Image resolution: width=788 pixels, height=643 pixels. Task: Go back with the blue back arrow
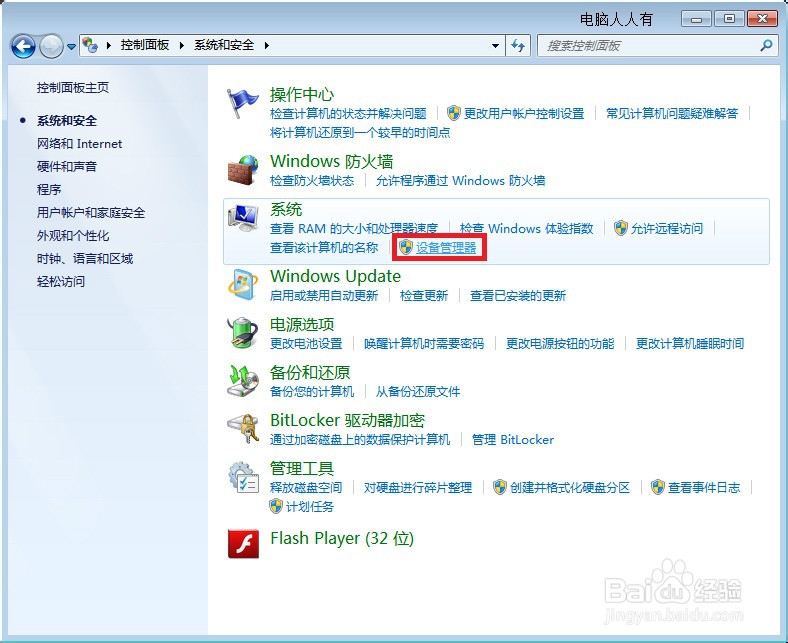pyautogui.click(x=23, y=46)
